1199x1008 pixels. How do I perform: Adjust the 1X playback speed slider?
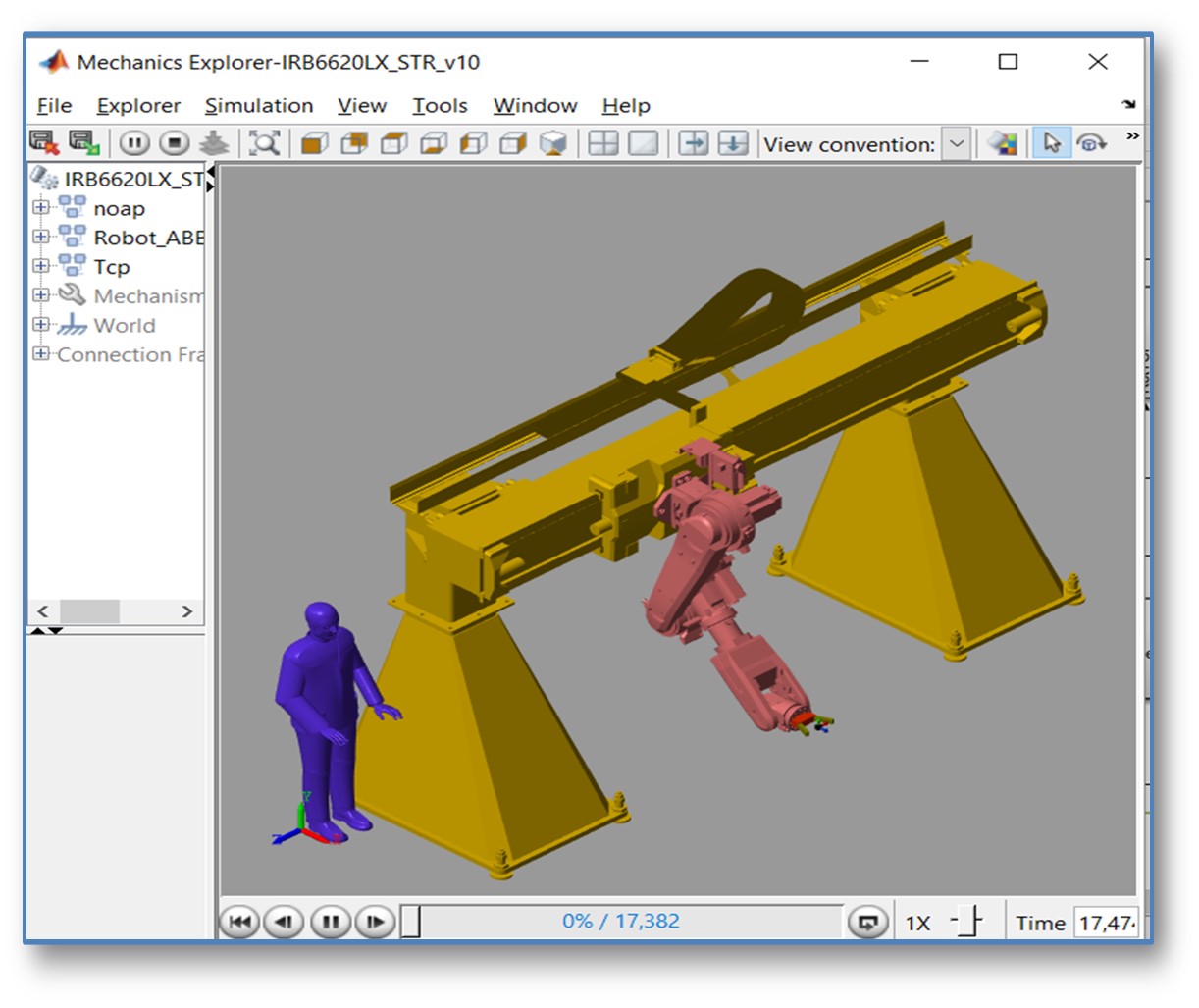966,922
